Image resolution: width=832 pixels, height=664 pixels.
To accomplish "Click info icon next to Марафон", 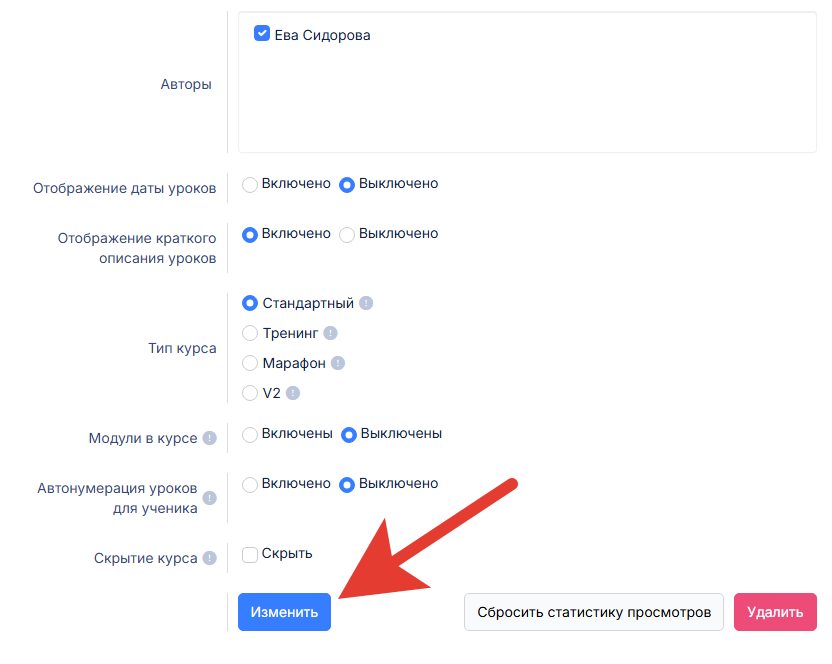I will tap(338, 363).
